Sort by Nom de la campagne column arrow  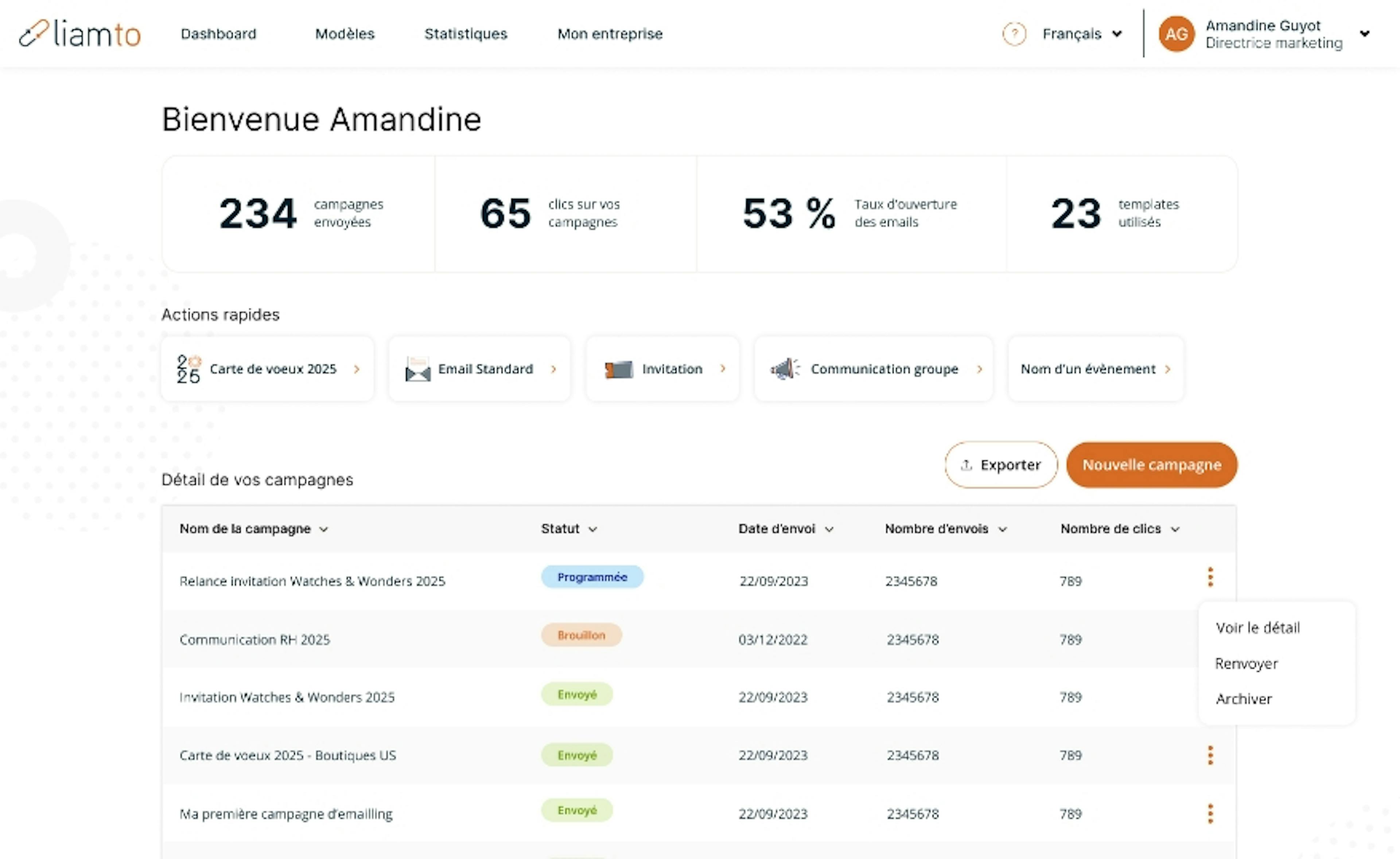(x=324, y=529)
